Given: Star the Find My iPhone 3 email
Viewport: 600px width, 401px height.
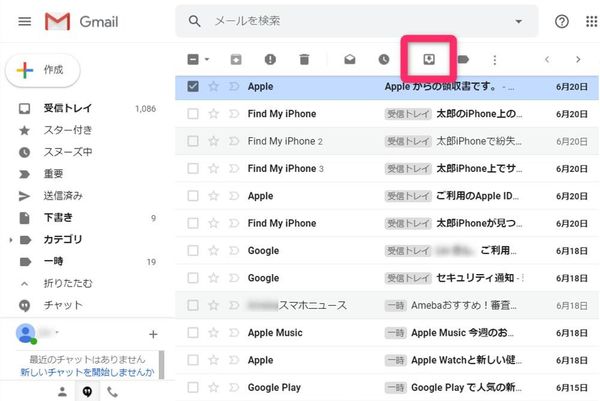Looking at the screenshot, I should click(214, 168).
